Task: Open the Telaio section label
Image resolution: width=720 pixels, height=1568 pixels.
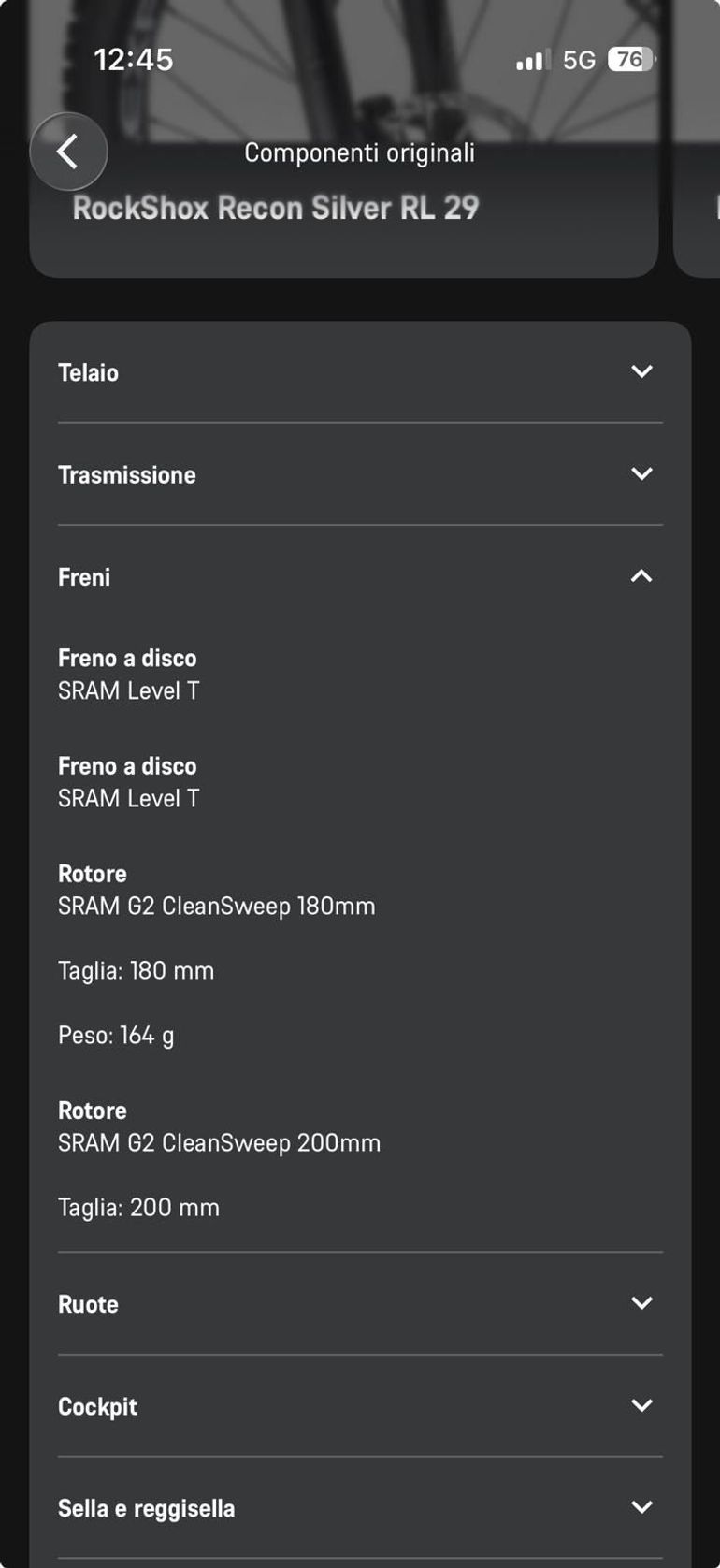Action: [88, 372]
